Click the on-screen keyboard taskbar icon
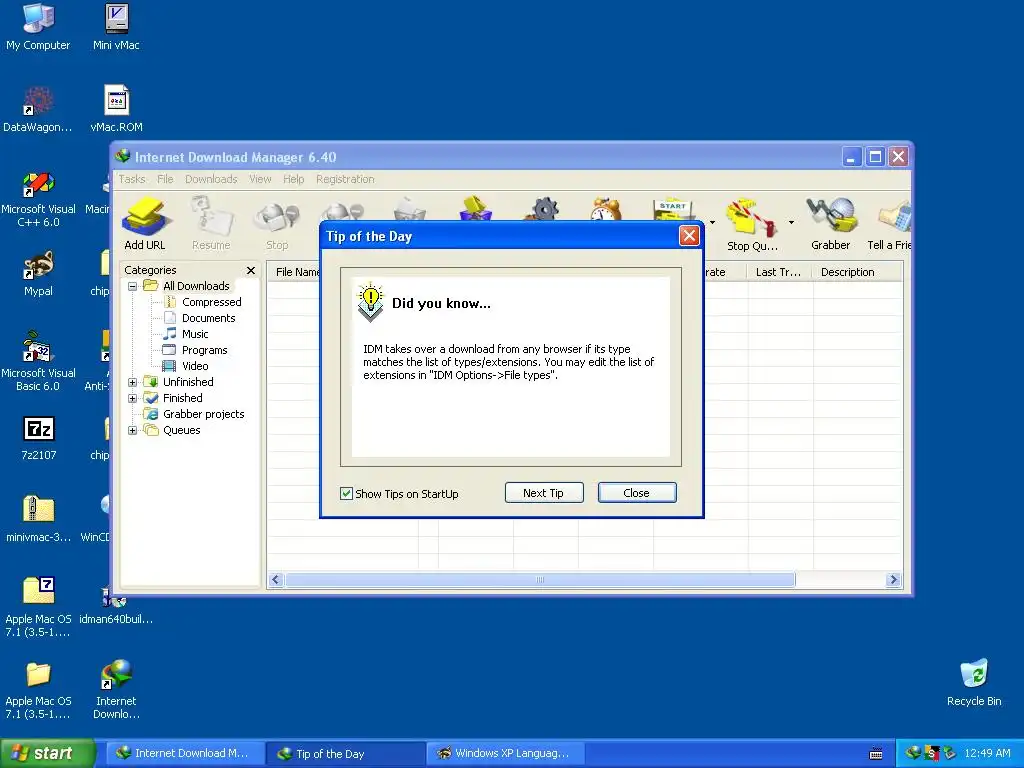The height and width of the screenshot is (768, 1024). click(x=876, y=754)
